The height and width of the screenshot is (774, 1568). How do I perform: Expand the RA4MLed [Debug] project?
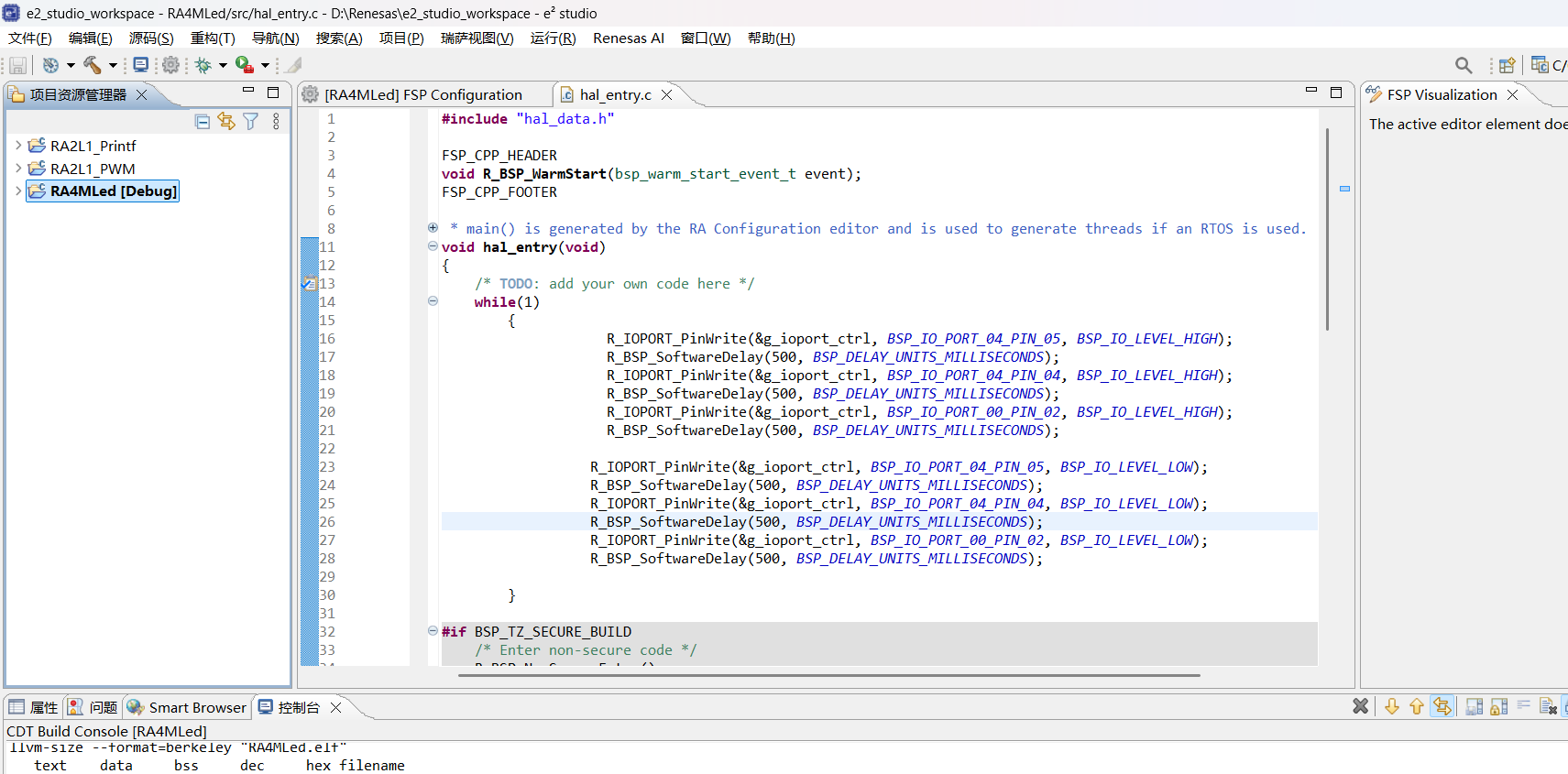(18, 191)
